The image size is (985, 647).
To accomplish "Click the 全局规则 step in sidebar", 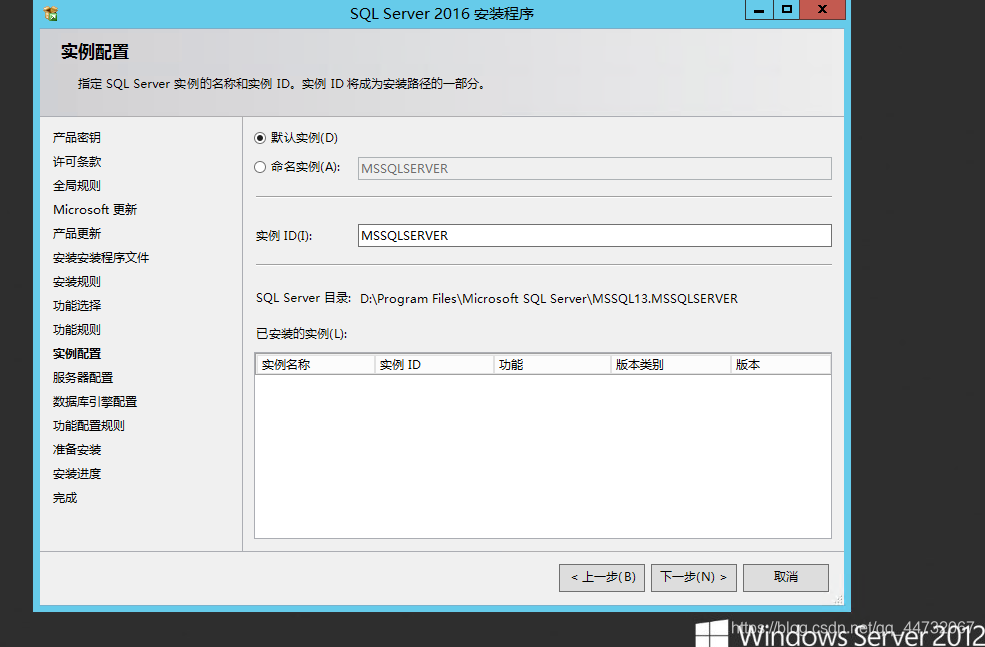I will tap(77, 185).
